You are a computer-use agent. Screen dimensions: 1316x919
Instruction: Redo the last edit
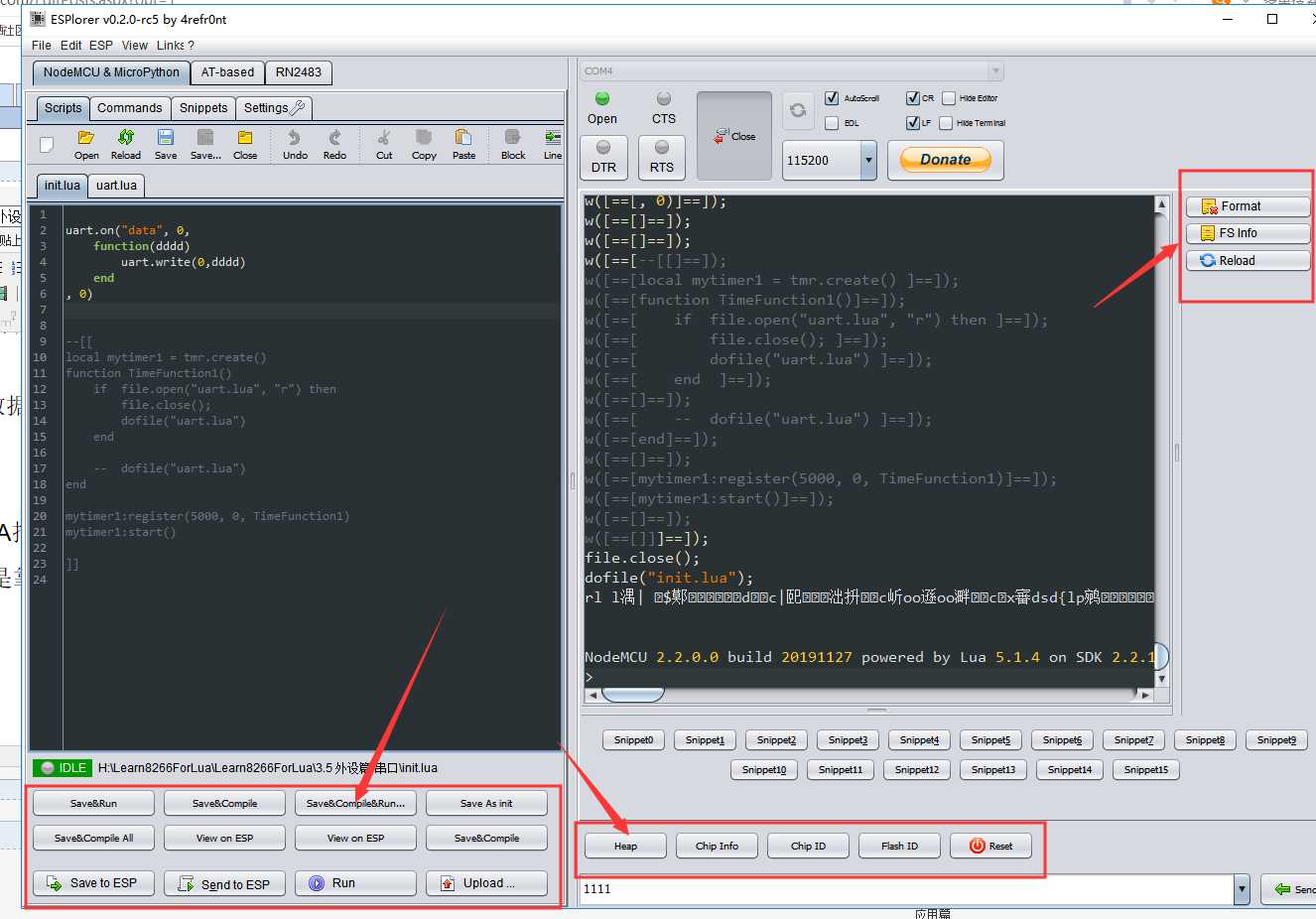334,144
